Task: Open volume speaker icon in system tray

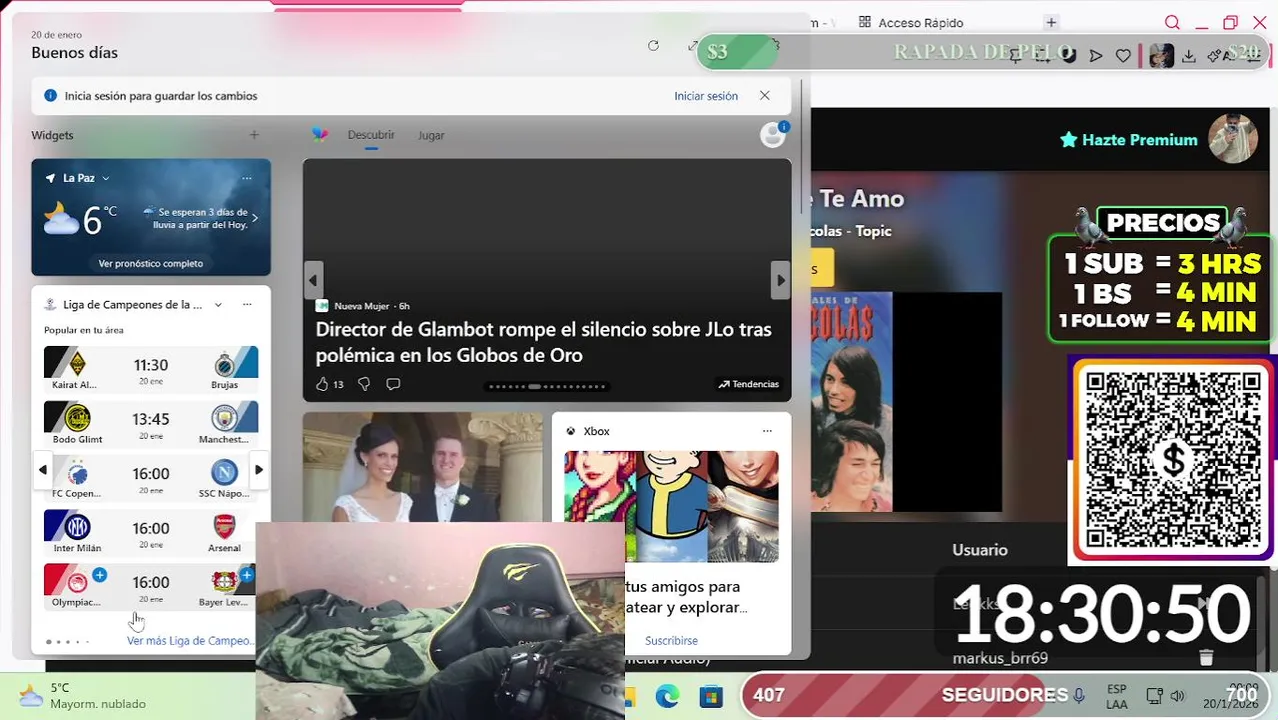Action: click(x=1178, y=696)
